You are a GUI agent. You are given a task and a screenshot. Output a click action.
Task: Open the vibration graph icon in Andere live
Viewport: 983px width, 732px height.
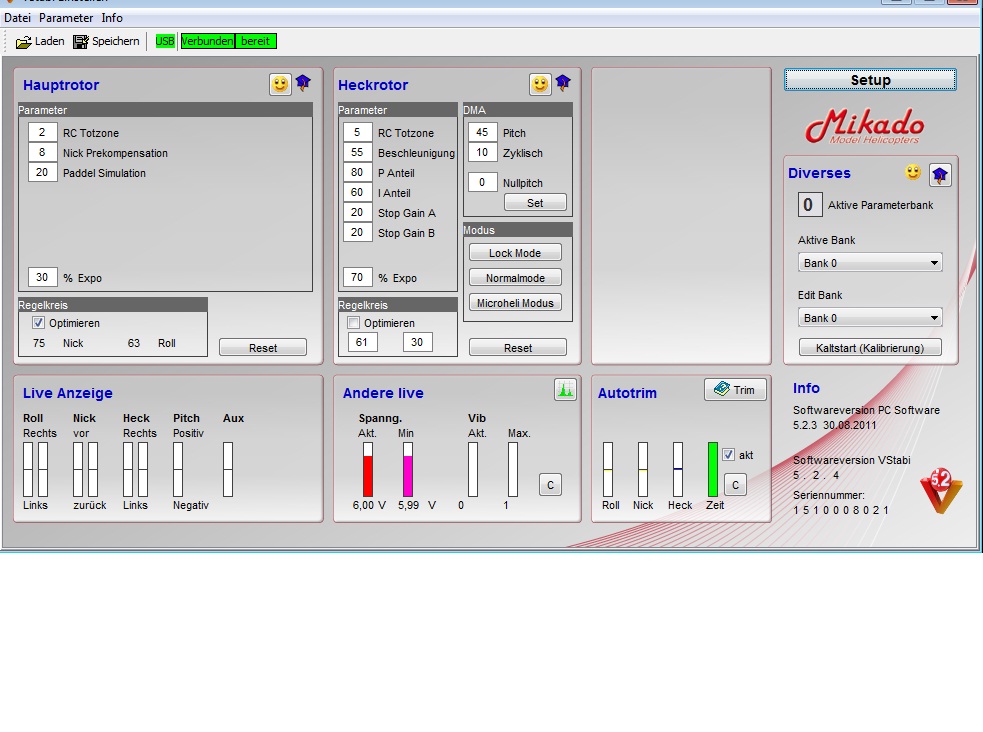[x=566, y=390]
